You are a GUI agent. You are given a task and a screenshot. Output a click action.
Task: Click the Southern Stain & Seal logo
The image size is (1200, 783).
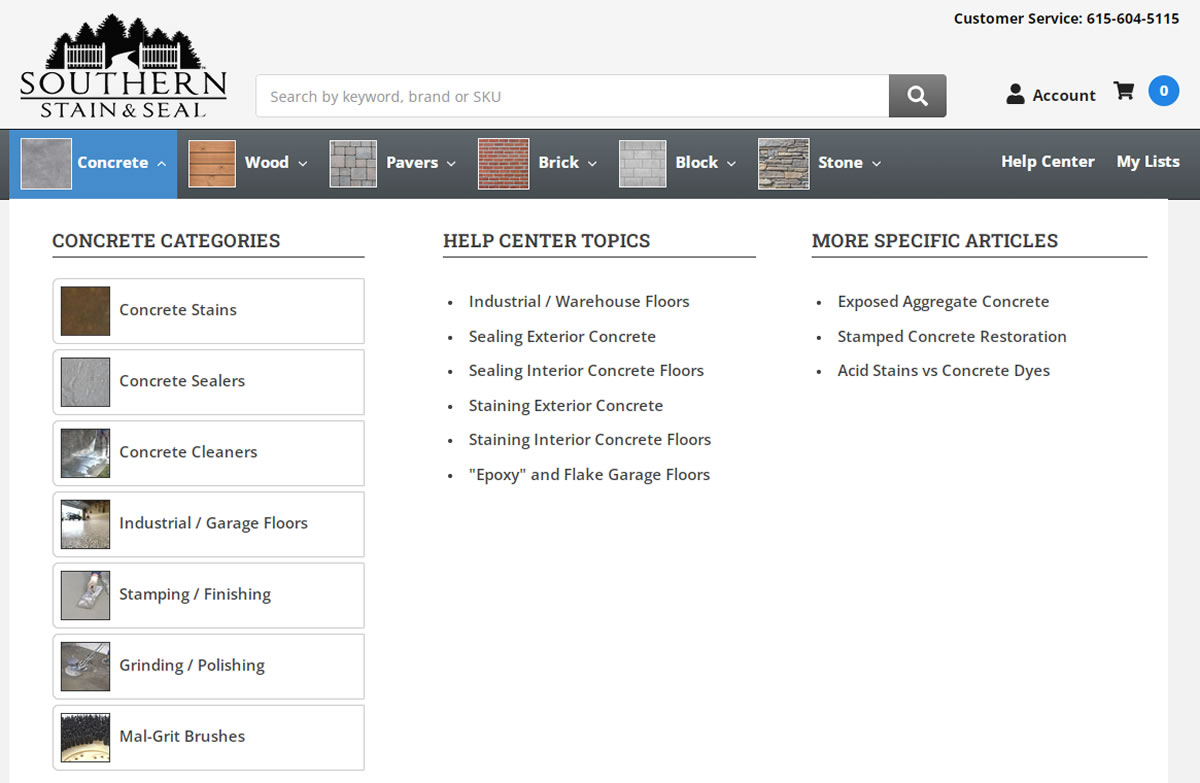pos(123,67)
